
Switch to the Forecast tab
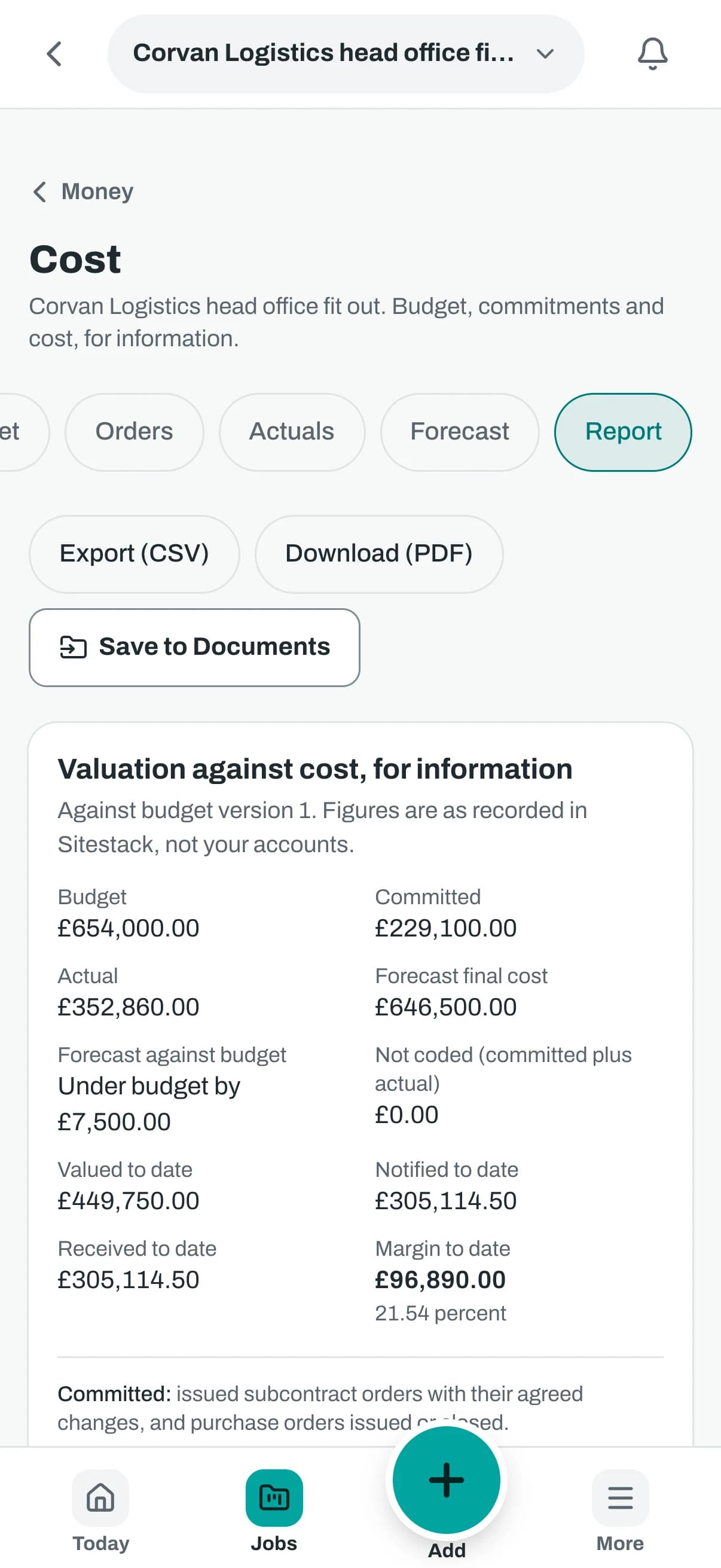459,432
